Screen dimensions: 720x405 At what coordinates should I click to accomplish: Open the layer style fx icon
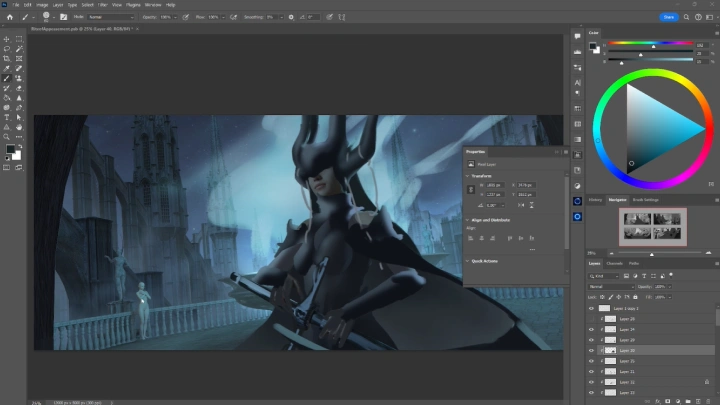click(x=658, y=401)
